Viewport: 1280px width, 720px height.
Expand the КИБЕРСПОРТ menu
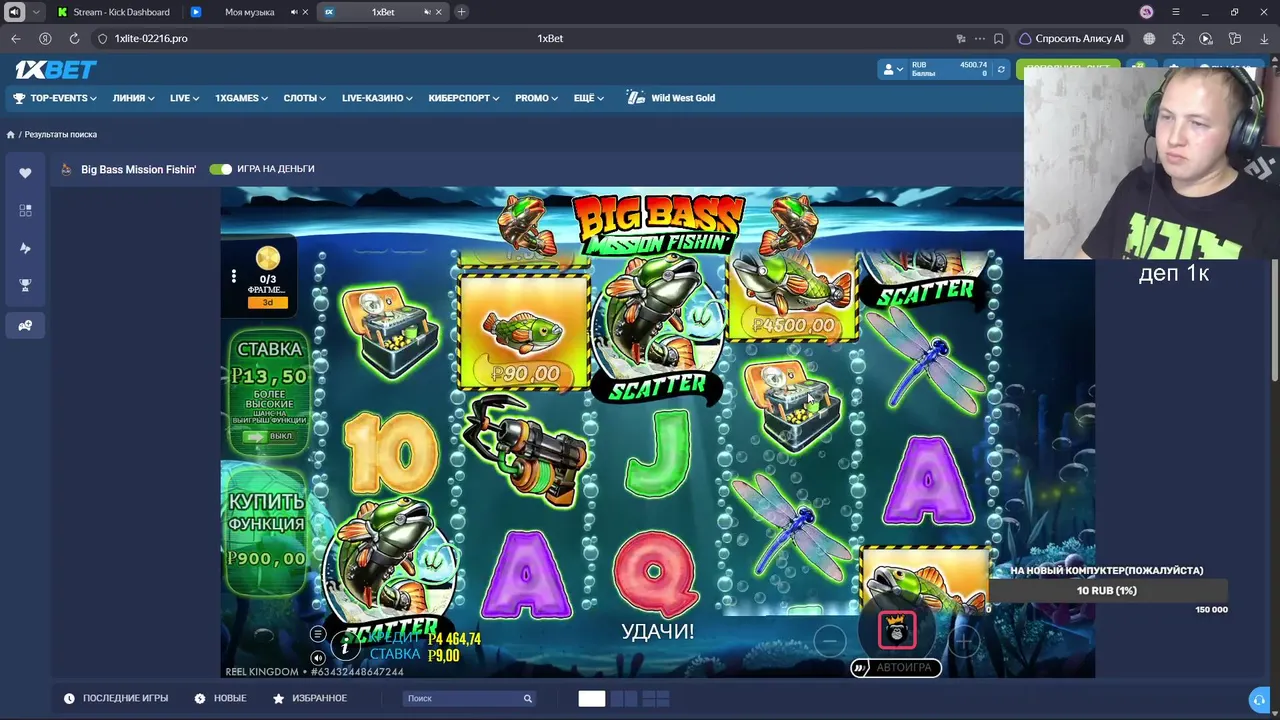[465, 98]
